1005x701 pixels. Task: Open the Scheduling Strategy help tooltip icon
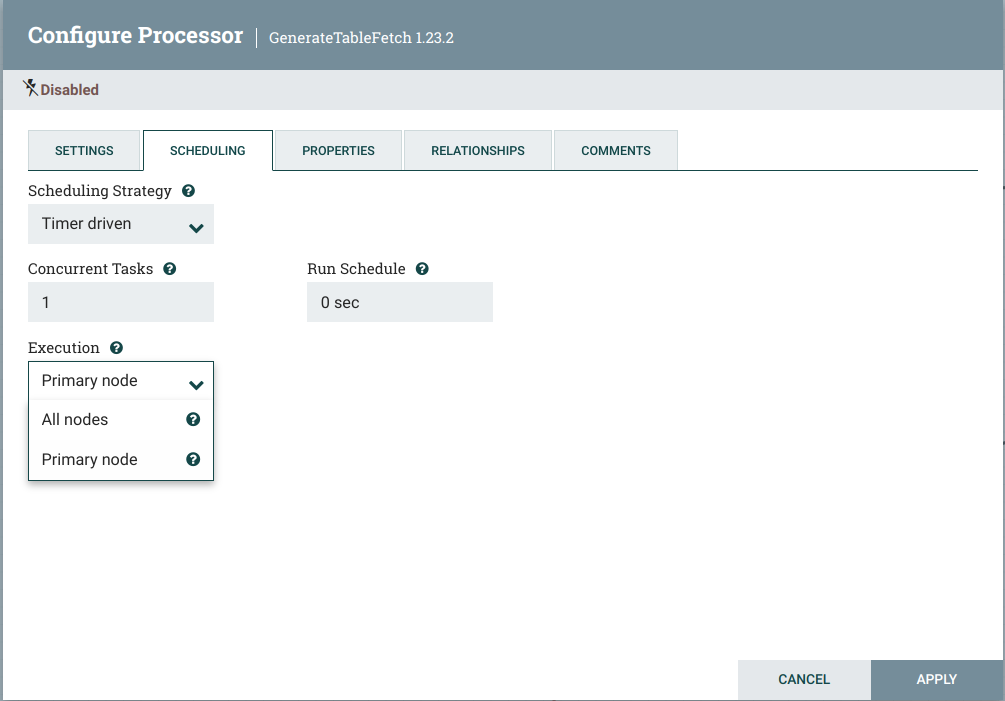click(x=188, y=190)
